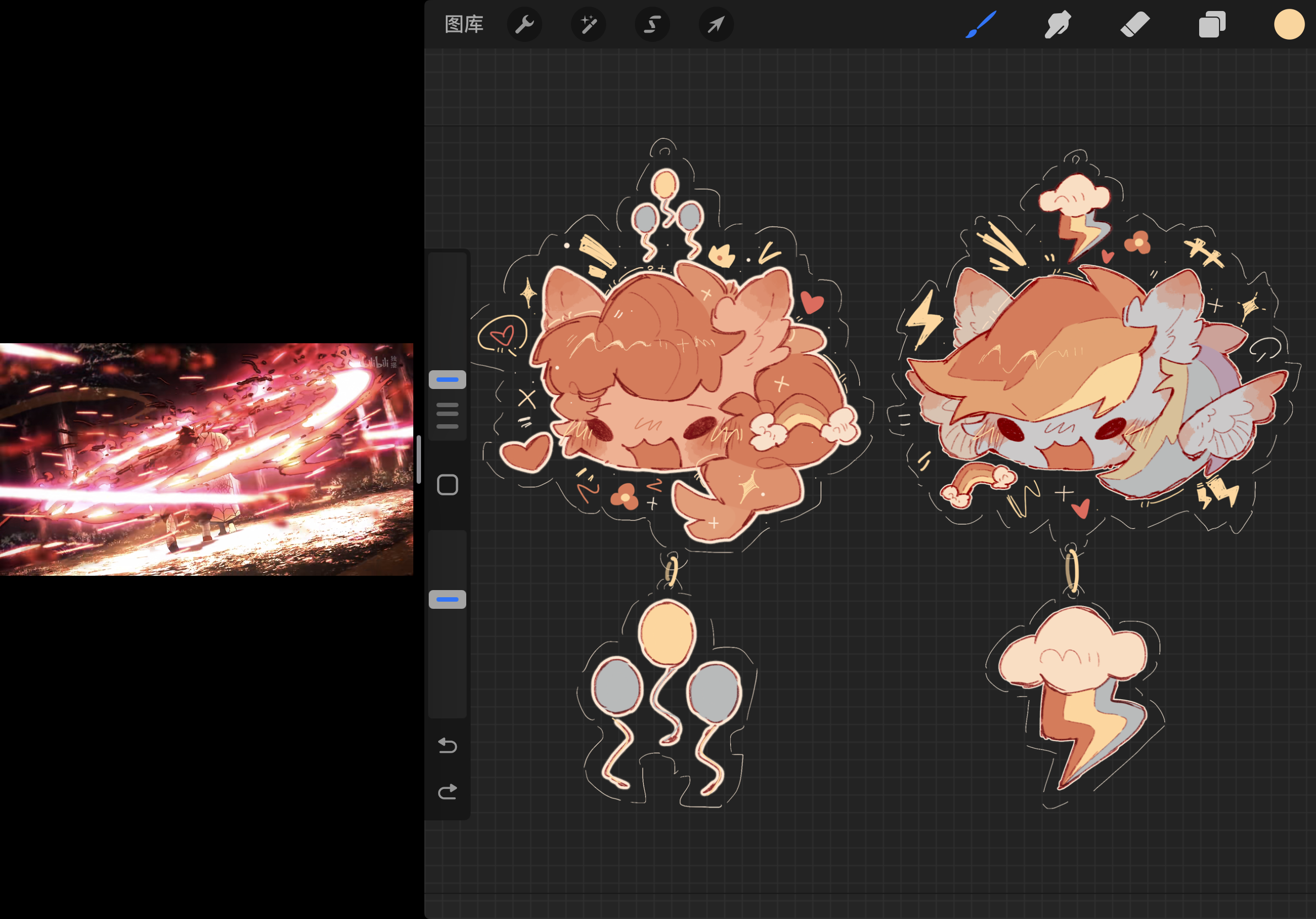The height and width of the screenshot is (919, 1316).
Task: Open the active color circle picker
Action: click(x=1288, y=25)
